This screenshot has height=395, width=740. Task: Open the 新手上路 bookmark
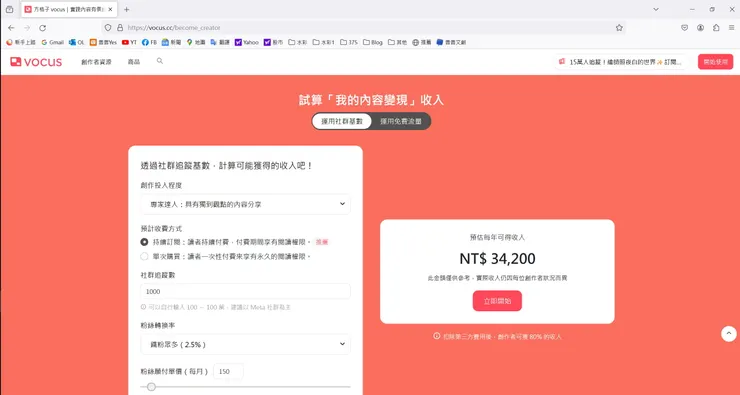(21, 42)
